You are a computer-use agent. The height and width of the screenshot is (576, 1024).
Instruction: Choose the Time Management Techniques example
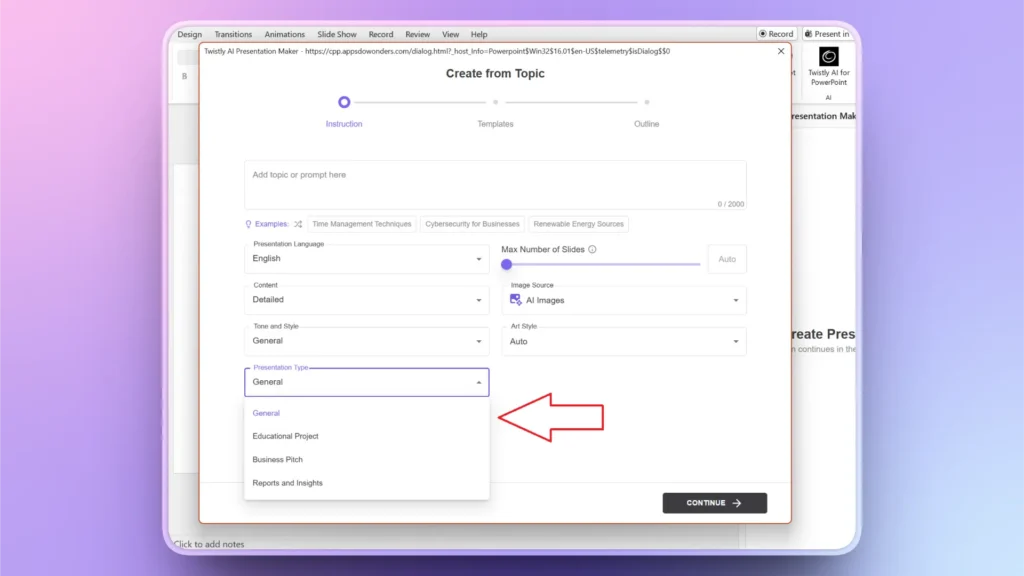click(x=362, y=224)
